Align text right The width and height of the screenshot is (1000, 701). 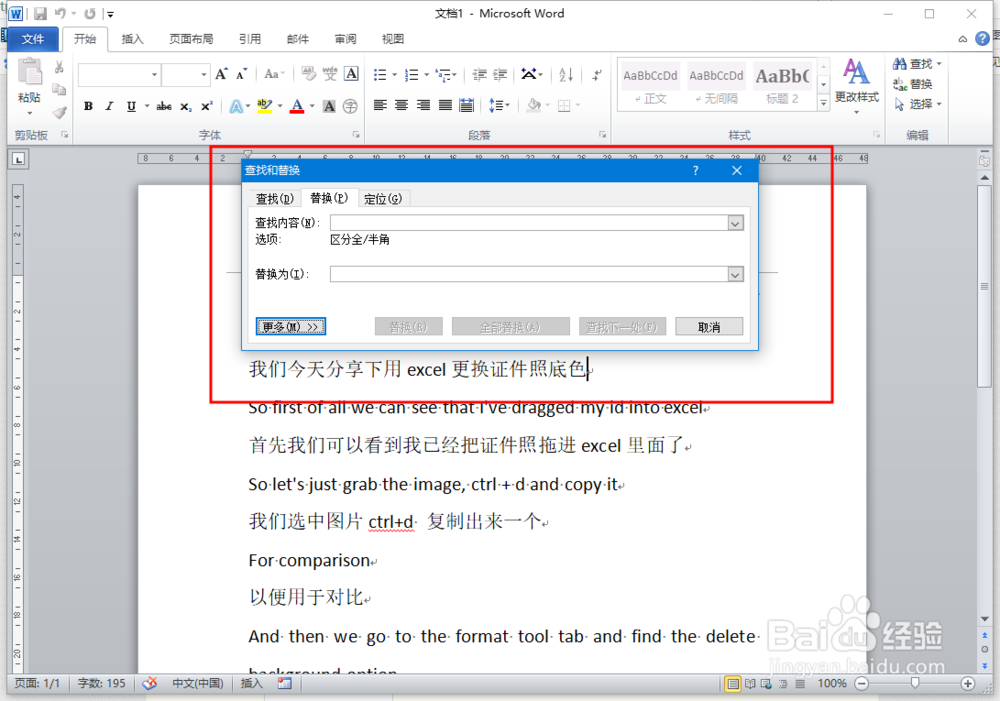click(423, 105)
